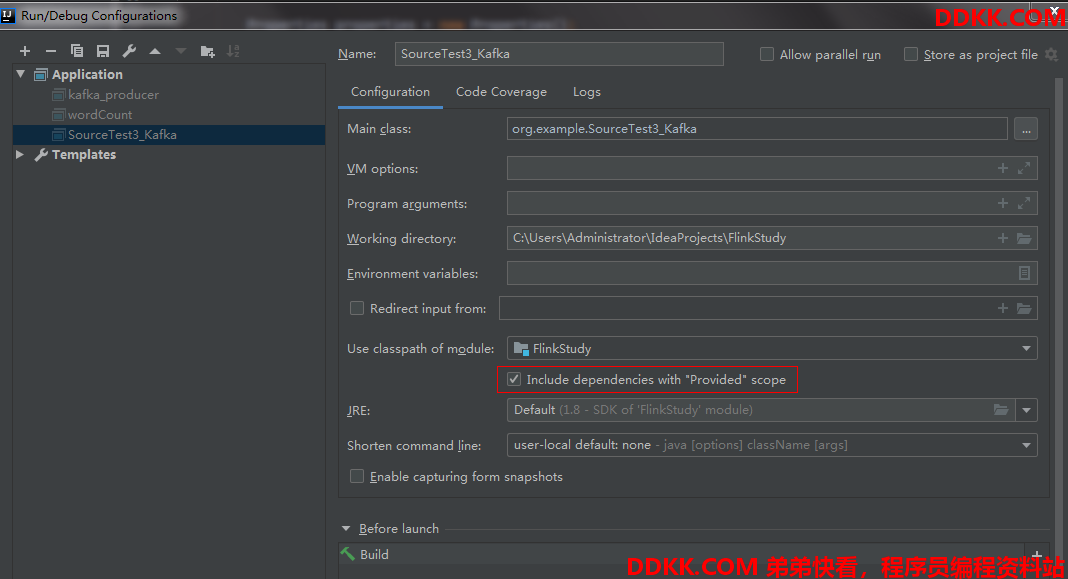Image resolution: width=1068 pixels, height=579 pixels.
Task: Open the Environment variables editor icon
Action: click(1024, 273)
